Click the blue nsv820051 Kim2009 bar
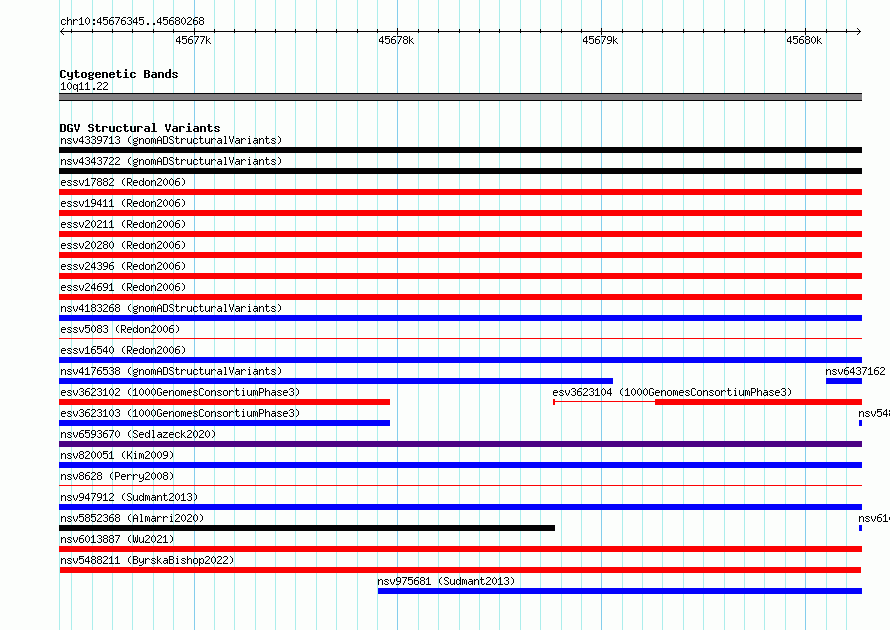 coord(460,465)
